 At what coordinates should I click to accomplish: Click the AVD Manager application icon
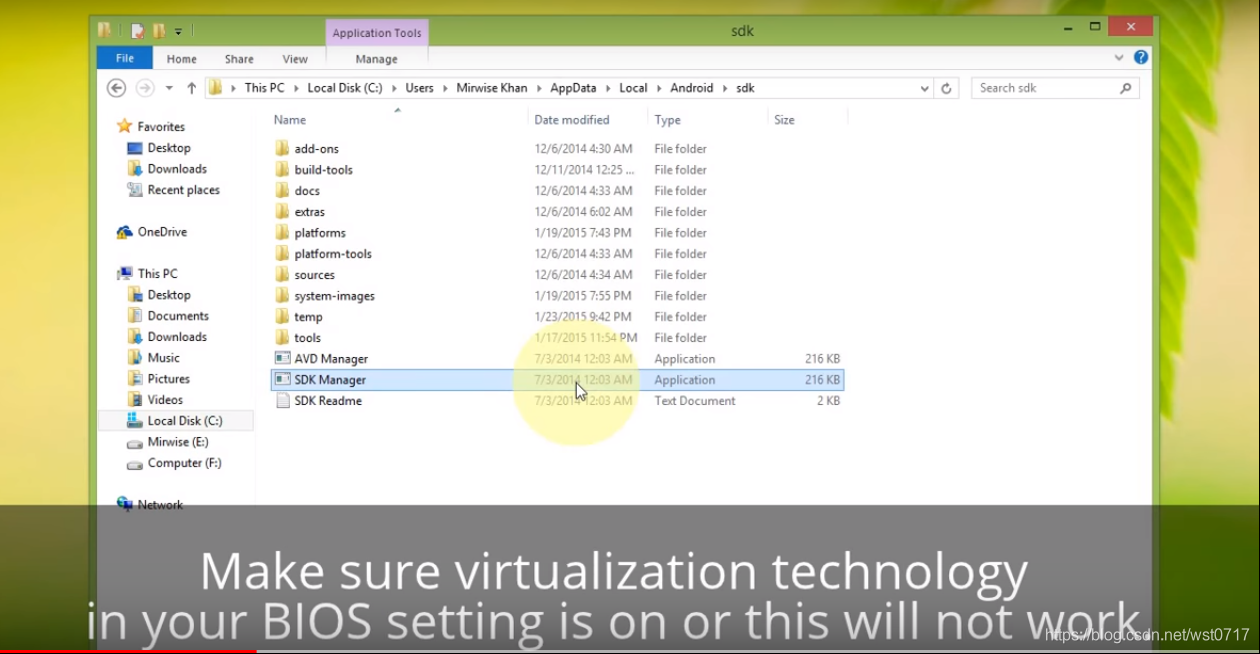282,359
